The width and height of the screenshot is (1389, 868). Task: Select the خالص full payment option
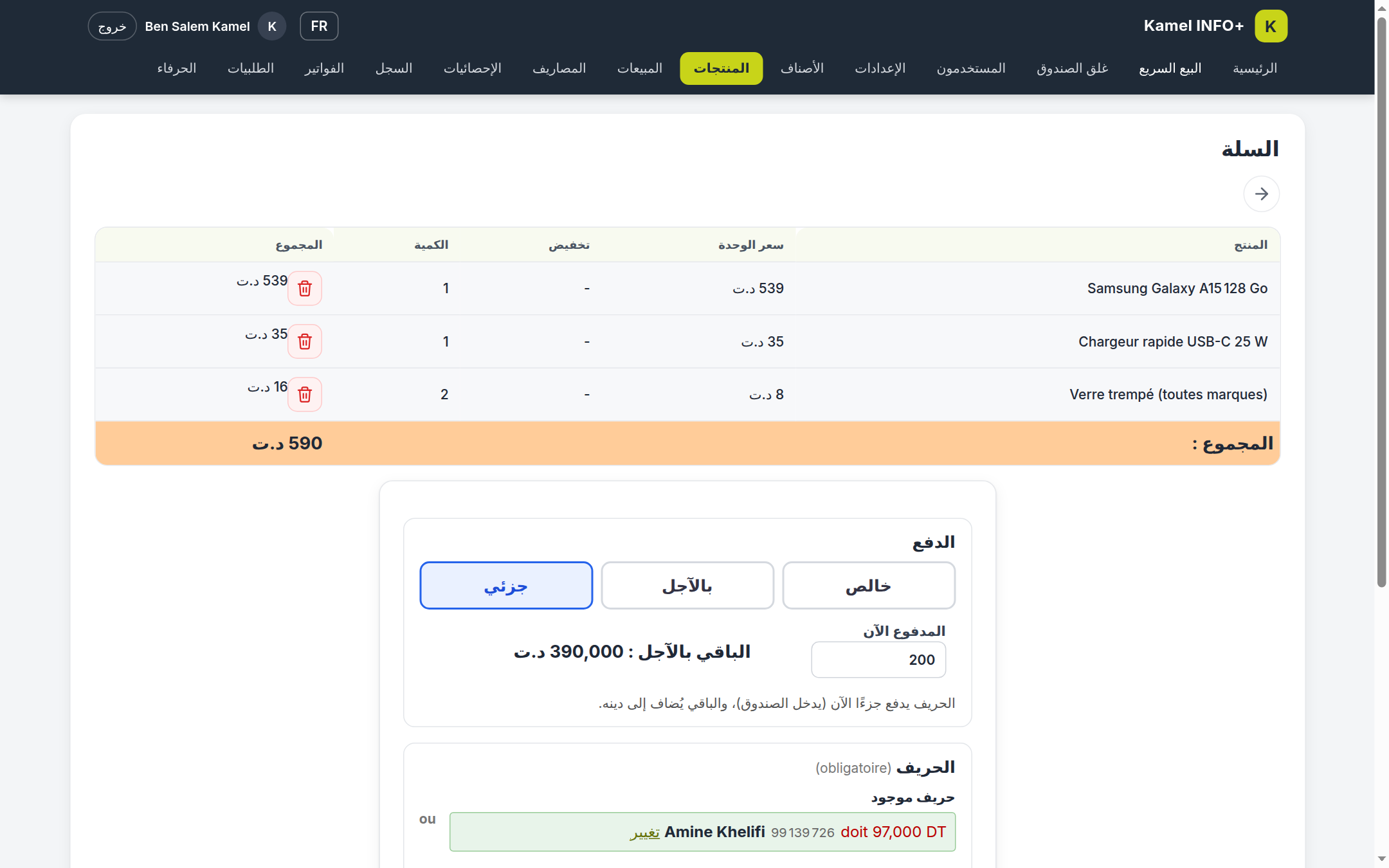869,586
